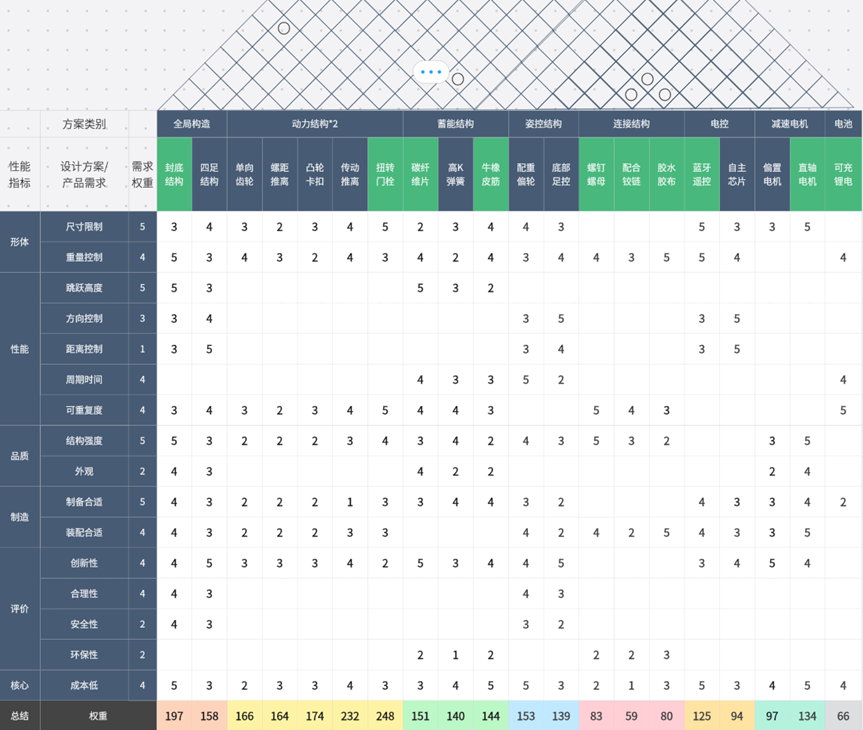The height and width of the screenshot is (730, 863).
Task: Select the 全局构造 category header
Action: pyautogui.click(x=191, y=124)
